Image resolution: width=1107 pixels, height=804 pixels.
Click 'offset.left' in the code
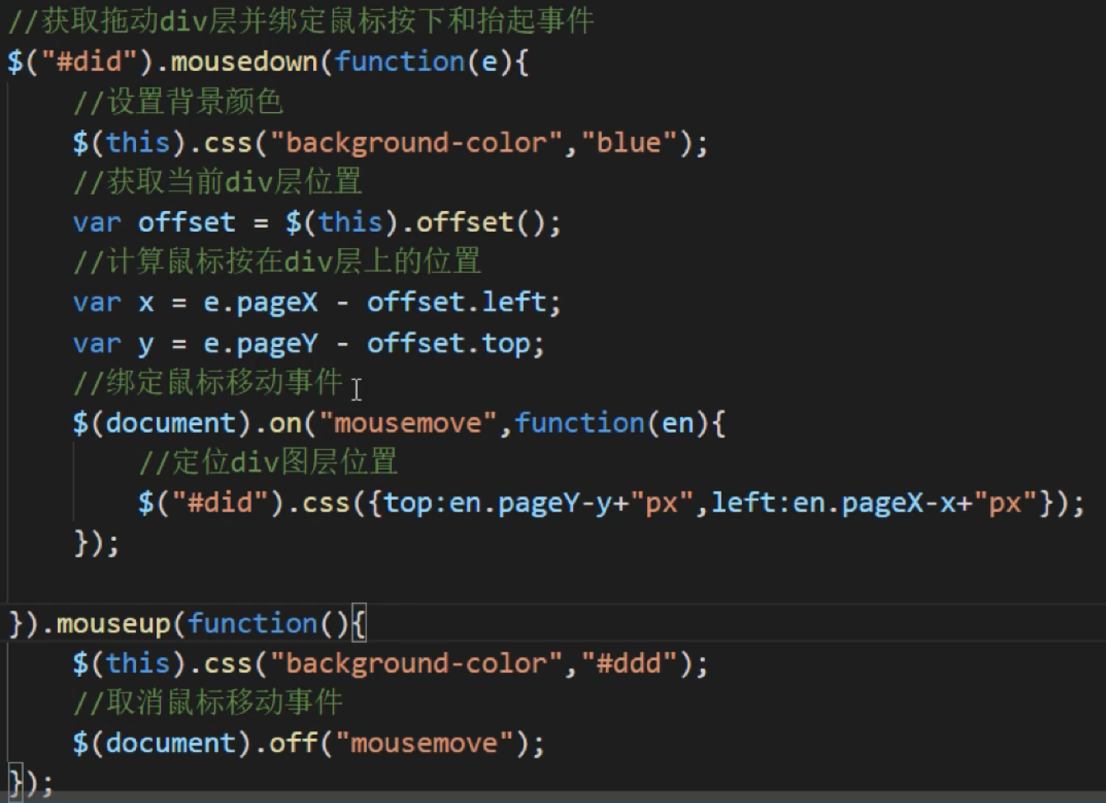coord(456,303)
